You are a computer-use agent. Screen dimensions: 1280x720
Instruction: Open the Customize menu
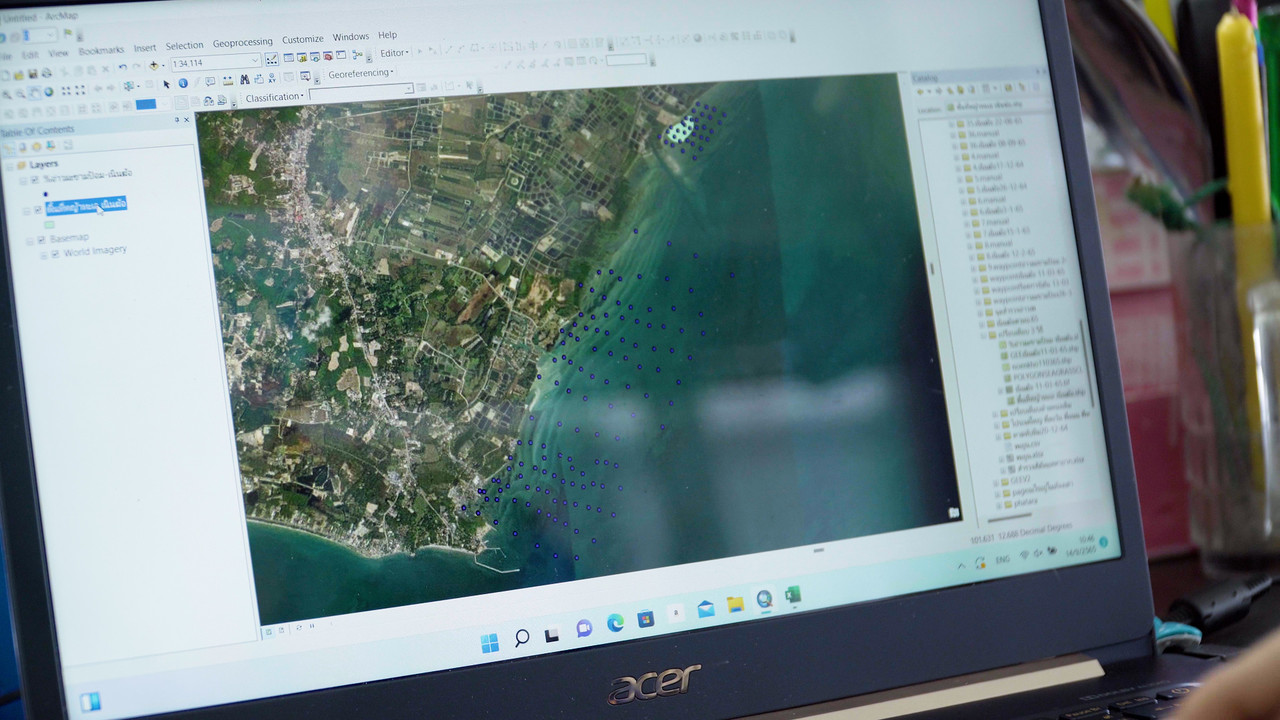(x=302, y=39)
